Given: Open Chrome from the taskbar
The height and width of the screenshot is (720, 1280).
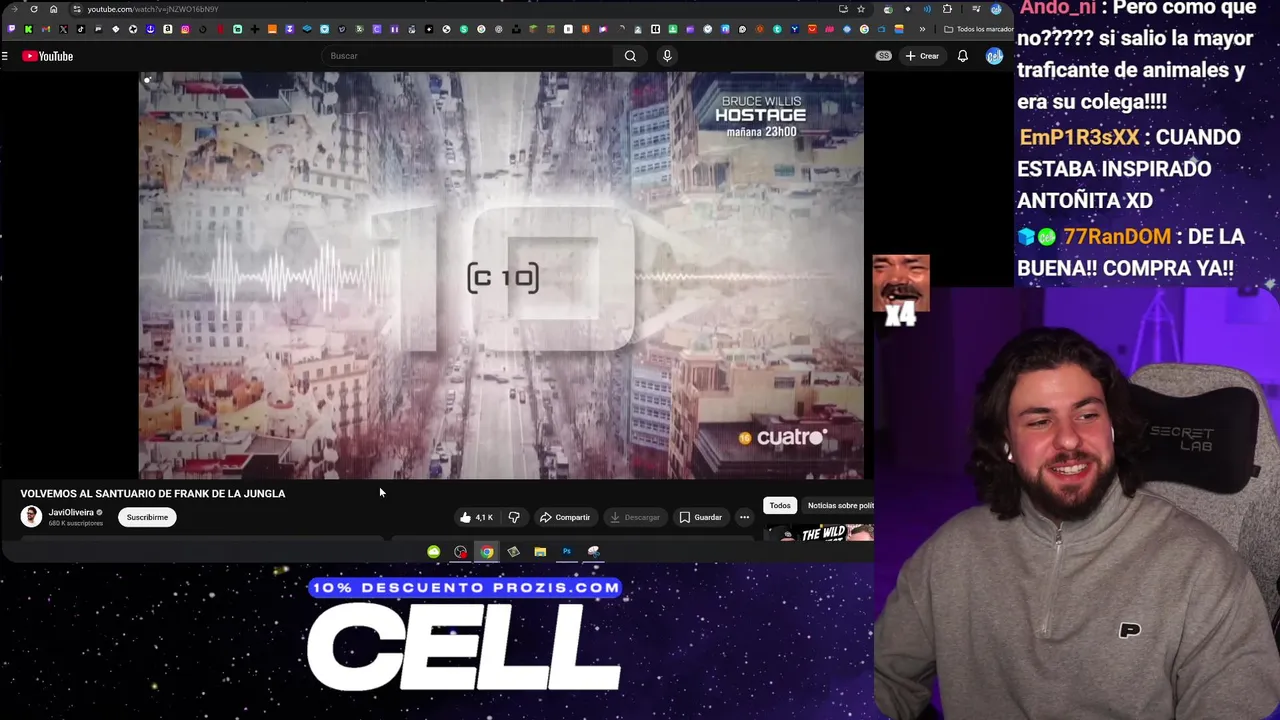Looking at the screenshot, I should [486, 551].
